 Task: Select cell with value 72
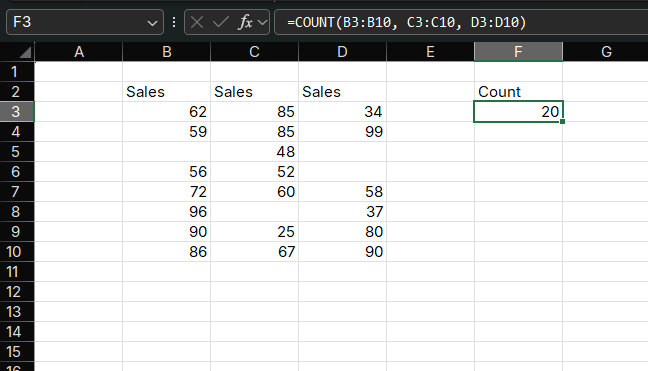click(x=167, y=192)
